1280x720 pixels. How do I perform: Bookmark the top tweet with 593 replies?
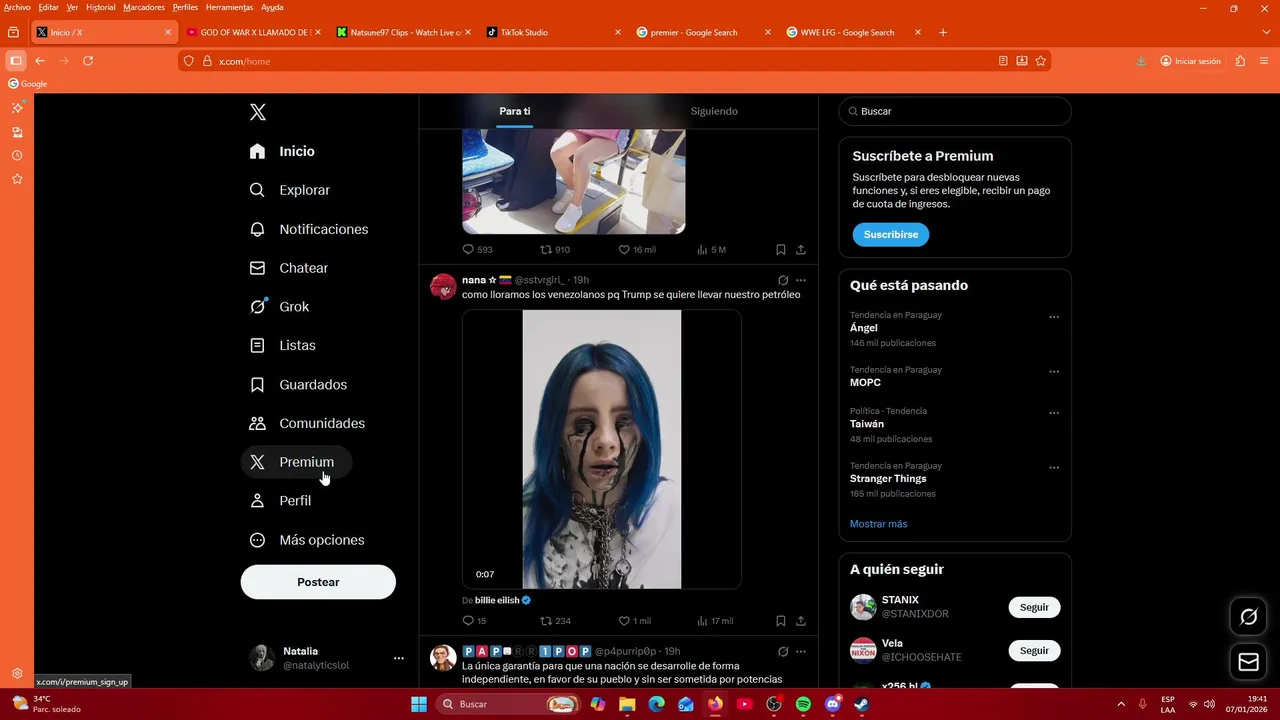click(781, 250)
